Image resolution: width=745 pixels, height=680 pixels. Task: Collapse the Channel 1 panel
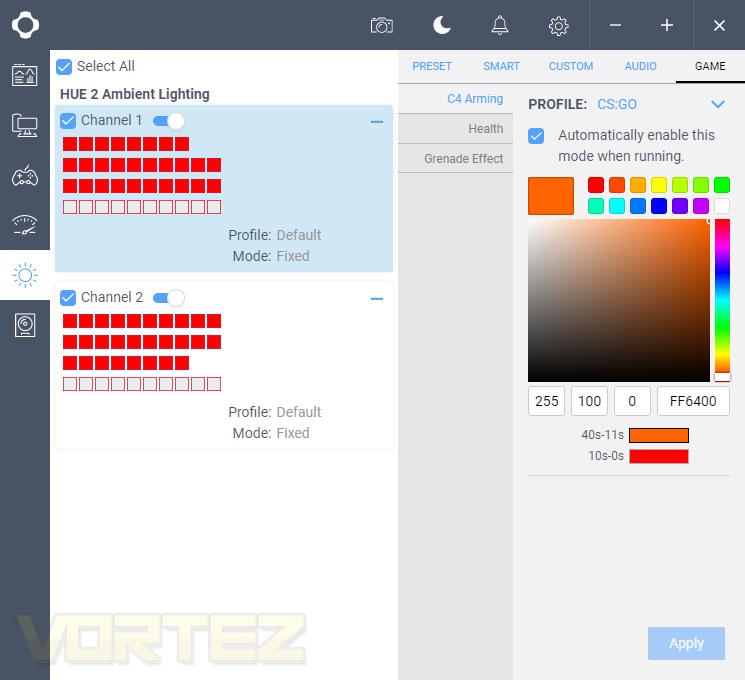click(377, 122)
